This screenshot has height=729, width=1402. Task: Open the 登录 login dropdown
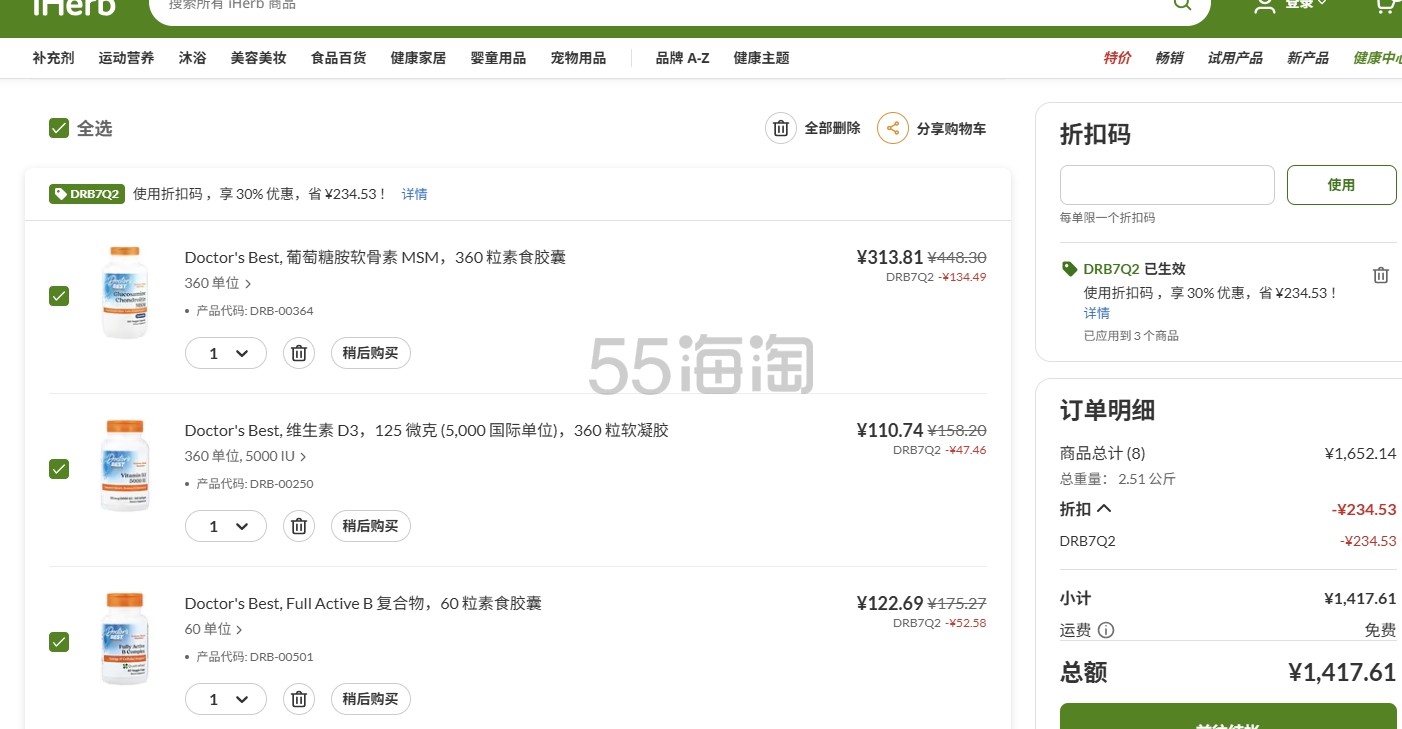(1306, 4)
